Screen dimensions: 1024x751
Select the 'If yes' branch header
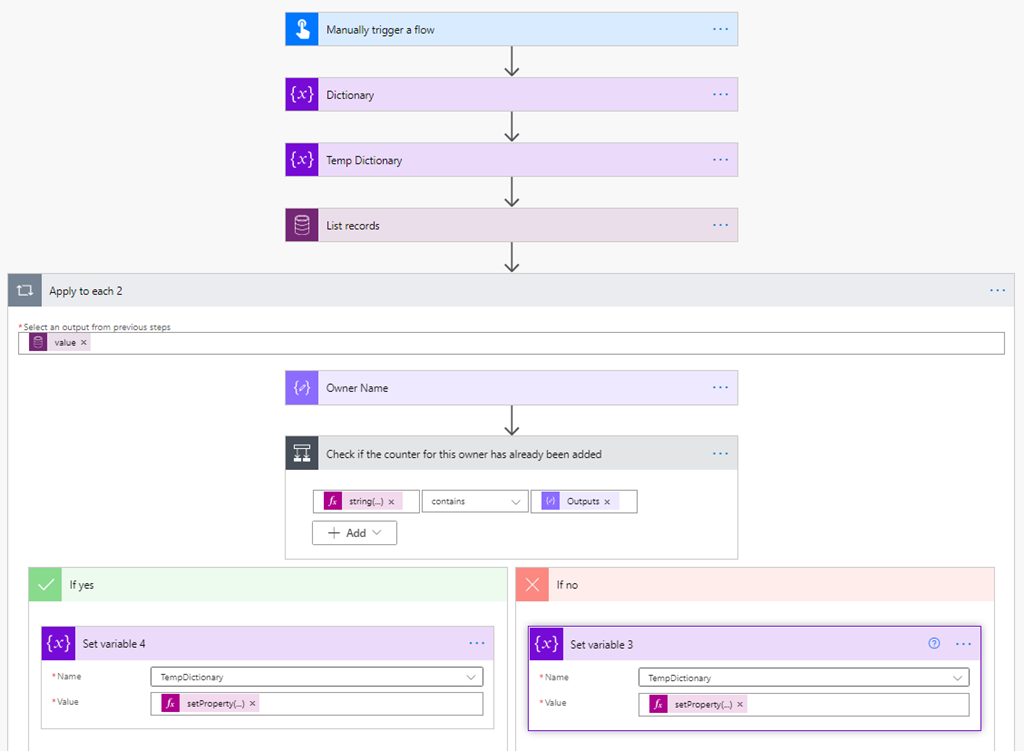[268, 585]
